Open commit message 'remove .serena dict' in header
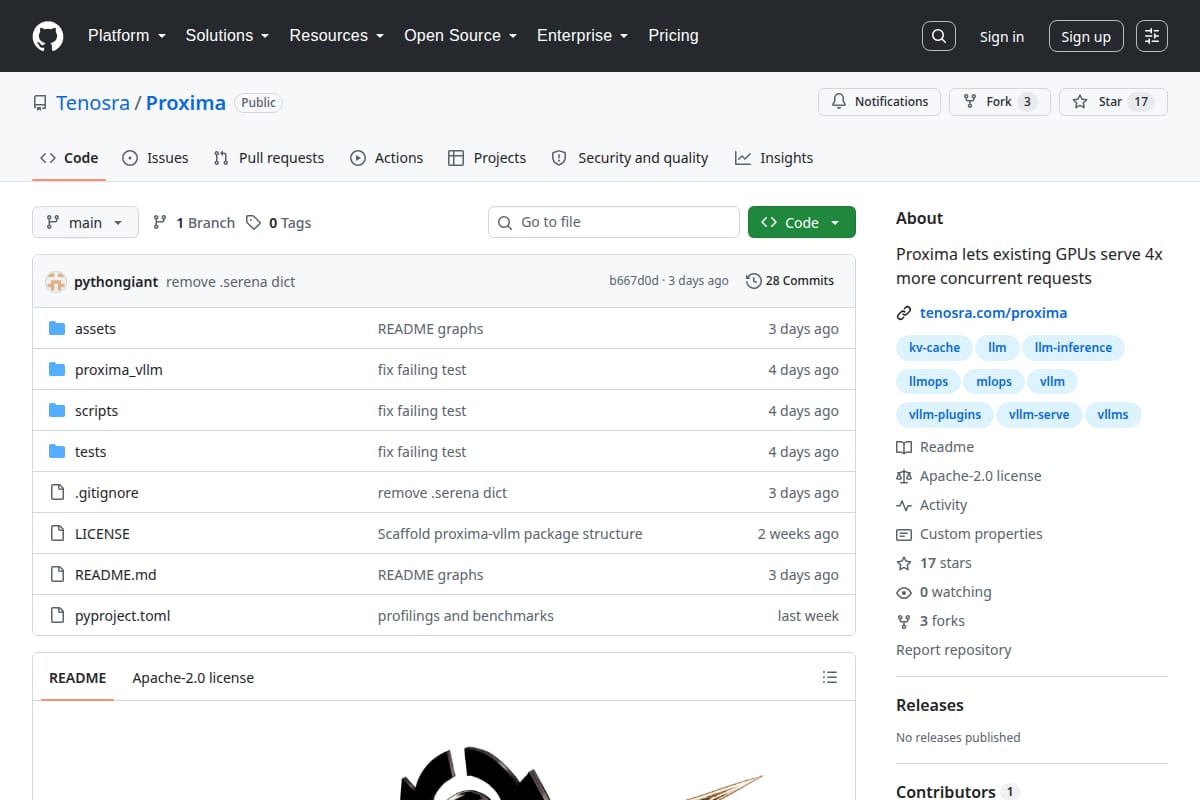The image size is (1200, 800). [x=231, y=282]
